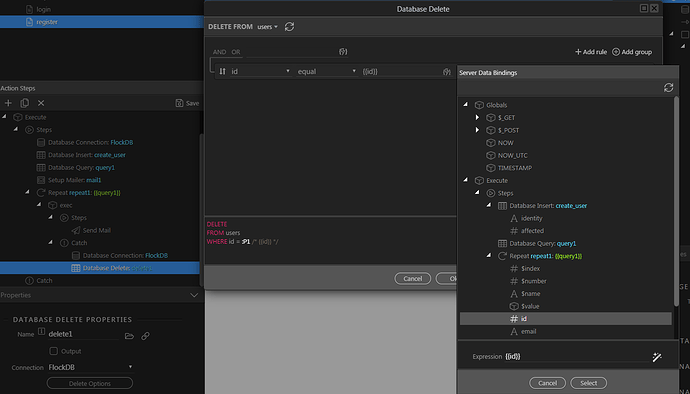Add a new action step with plus icon

8,103
